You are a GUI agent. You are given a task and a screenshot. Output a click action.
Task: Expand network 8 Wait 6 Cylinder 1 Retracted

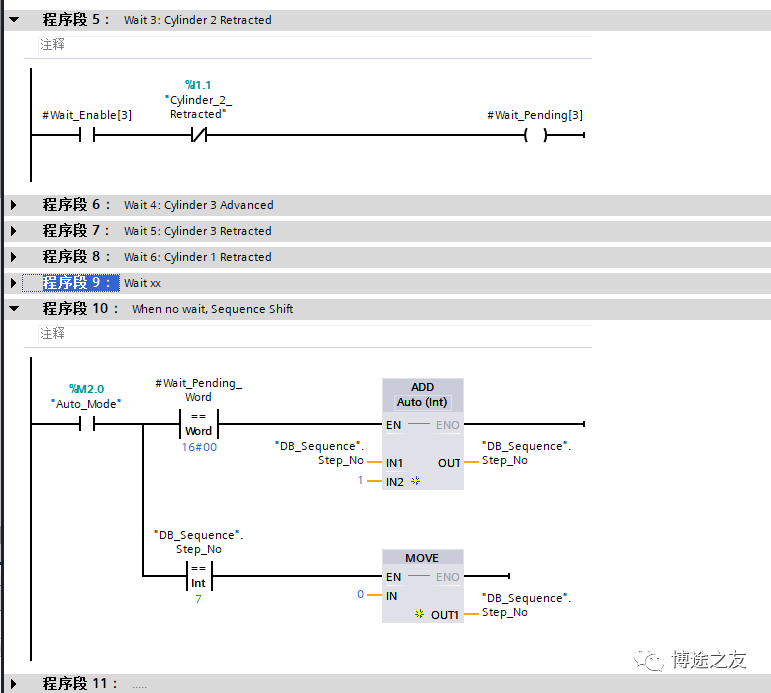point(14,257)
